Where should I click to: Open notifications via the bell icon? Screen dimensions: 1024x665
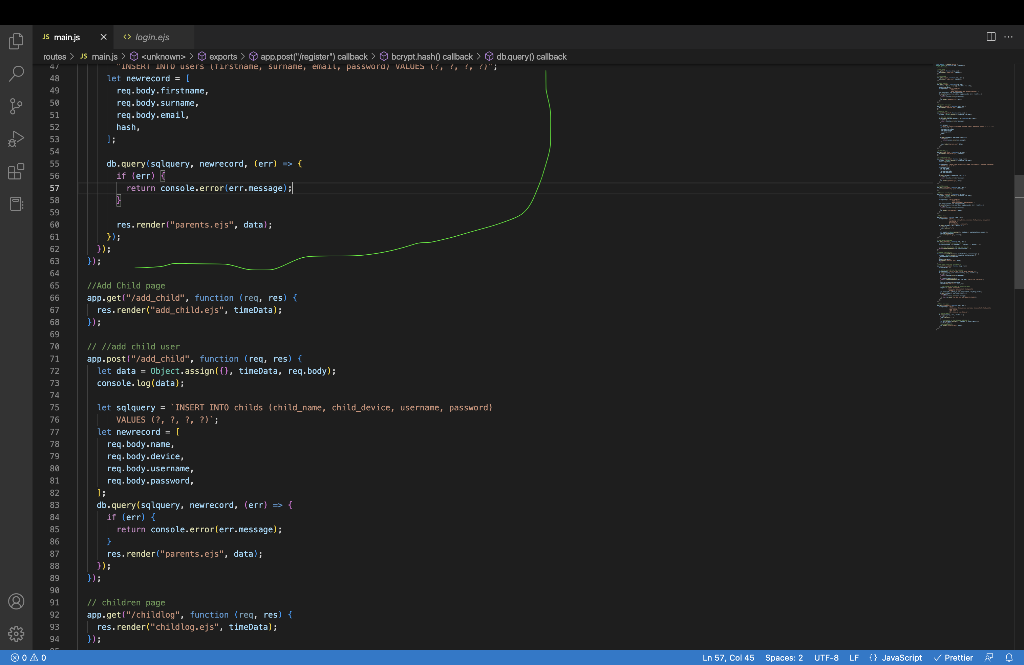pyautogui.click(x=1011, y=658)
